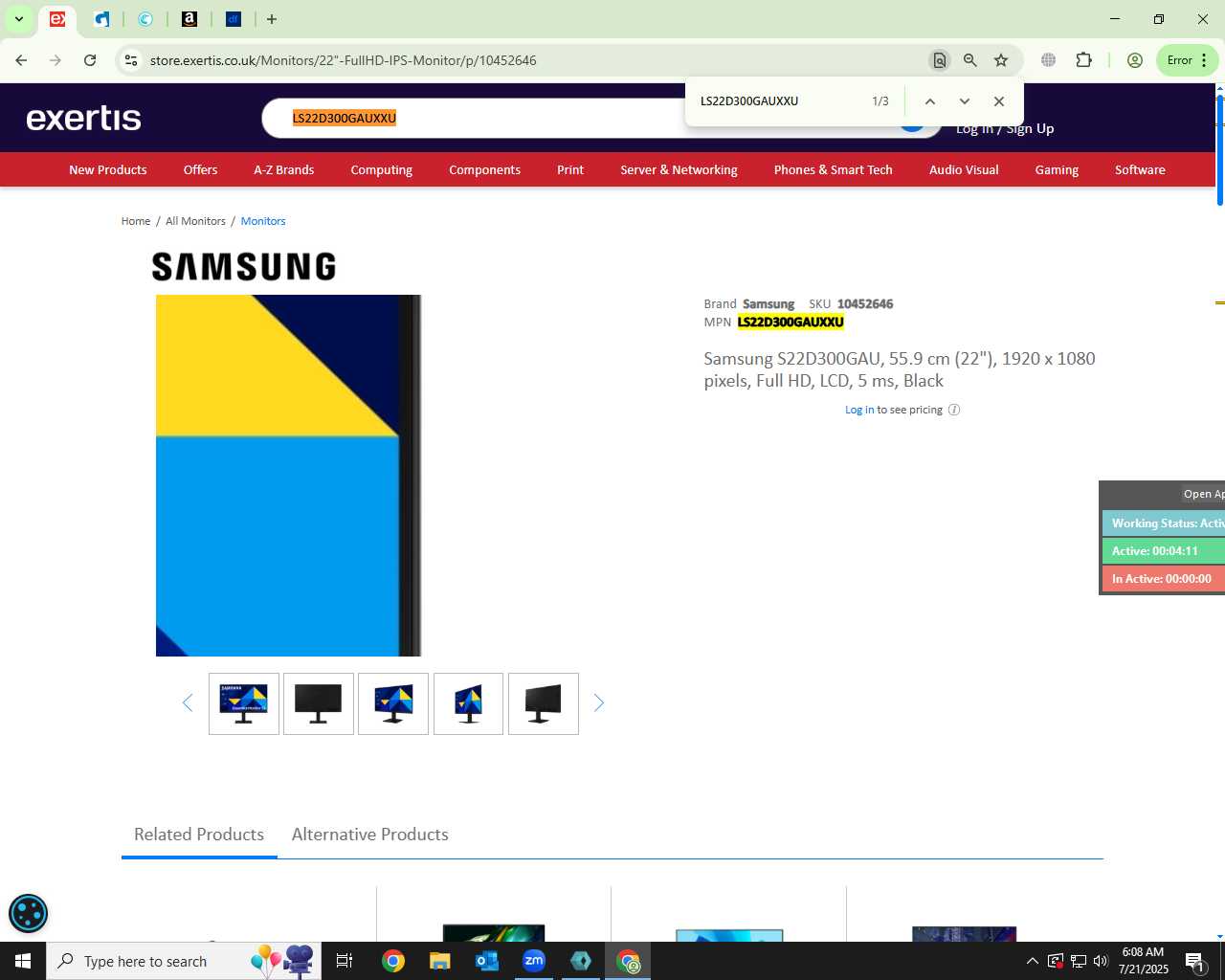Show previous product thumbnails arrow

click(188, 703)
